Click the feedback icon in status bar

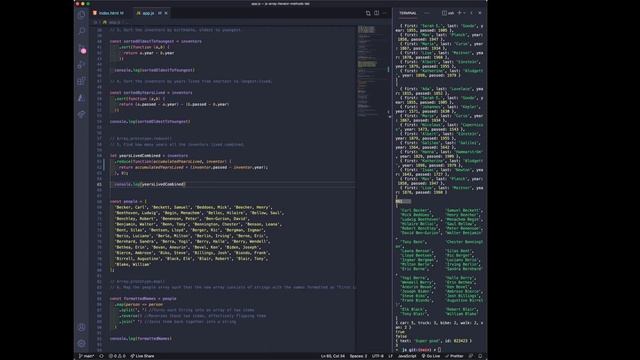coord(471,356)
